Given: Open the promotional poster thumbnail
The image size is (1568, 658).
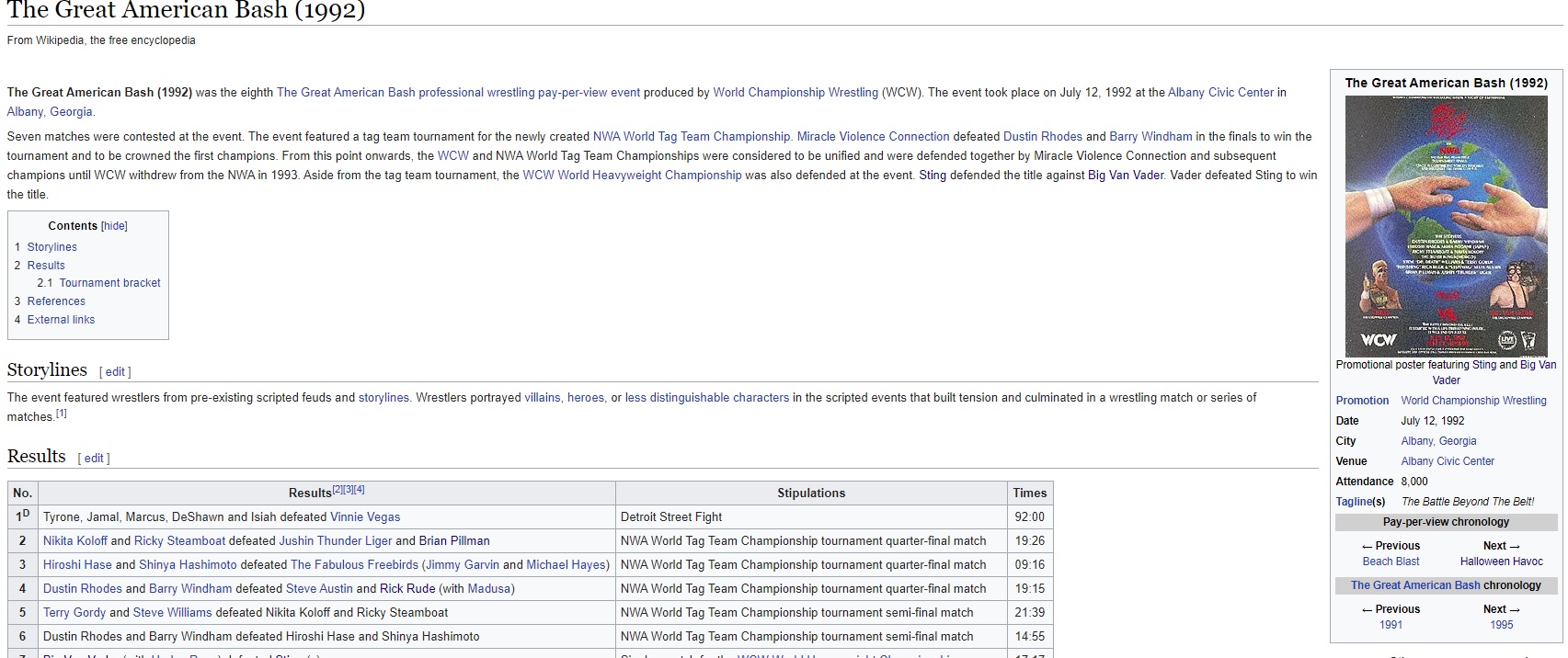Looking at the screenshot, I should pyautogui.click(x=1446, y=225).
